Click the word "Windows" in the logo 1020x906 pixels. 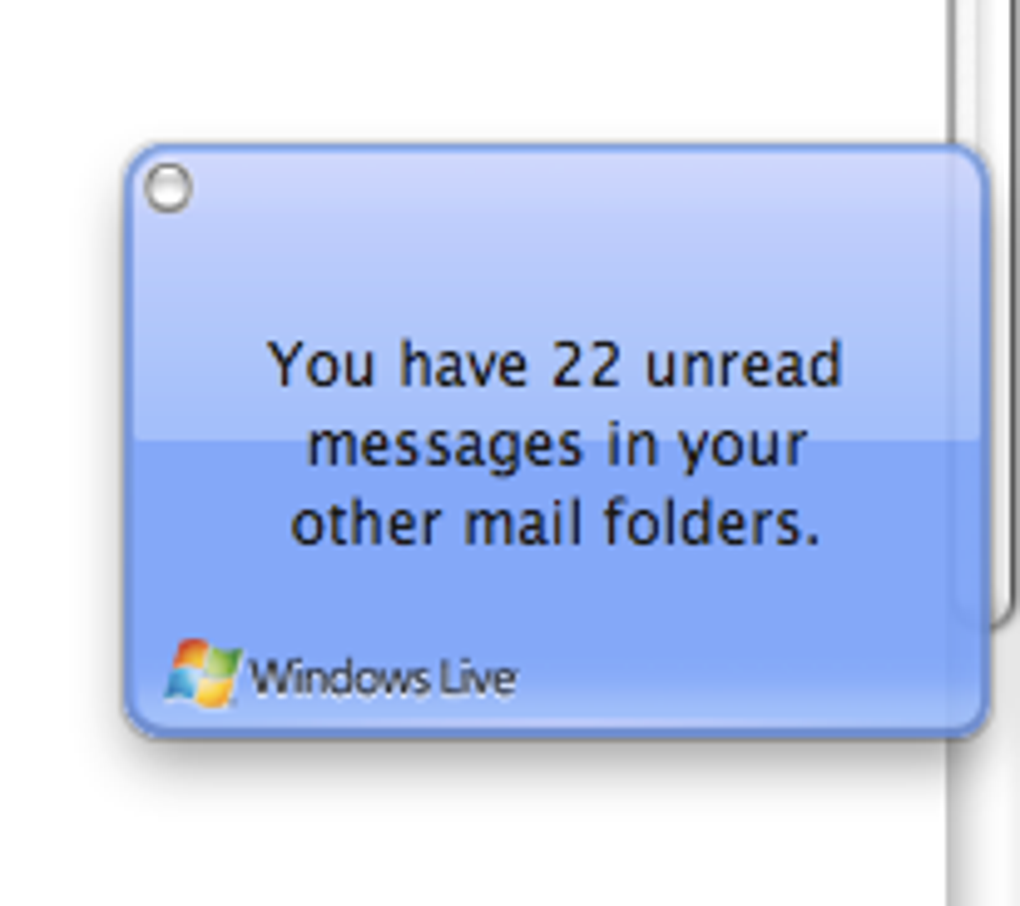click(340, 678)
